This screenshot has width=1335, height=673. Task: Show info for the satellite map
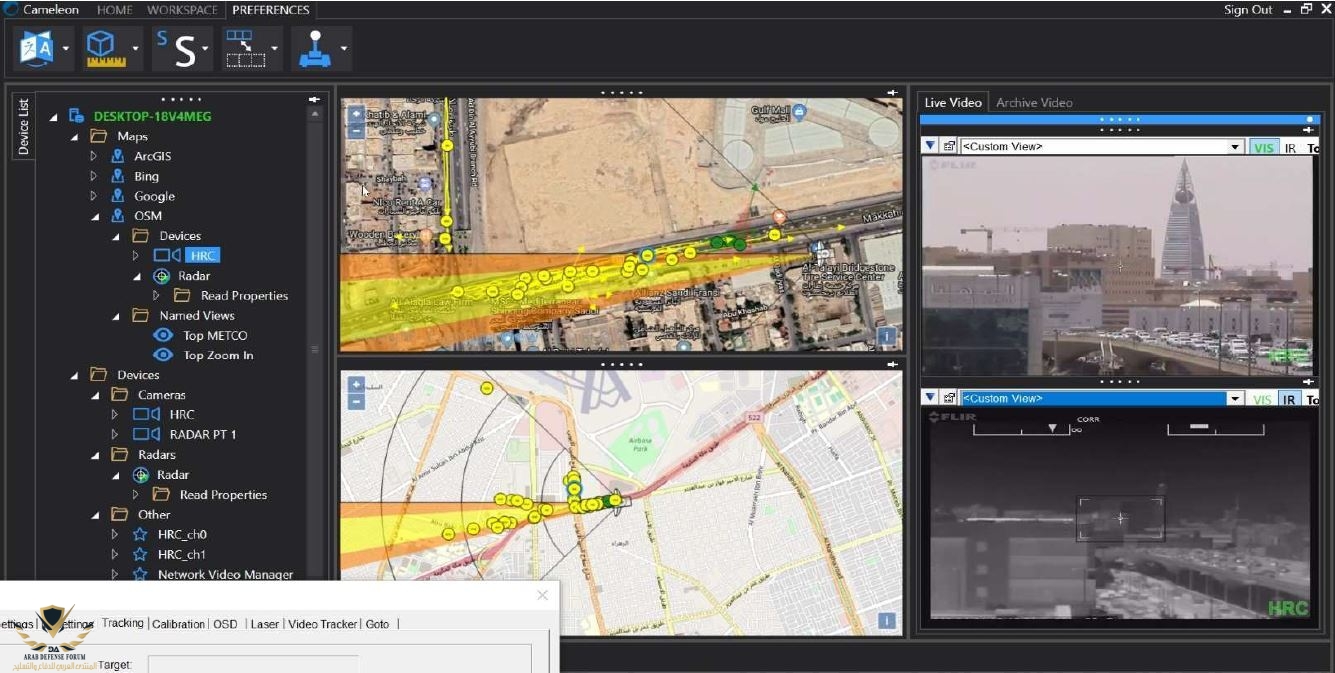click(x=886, y=336)
